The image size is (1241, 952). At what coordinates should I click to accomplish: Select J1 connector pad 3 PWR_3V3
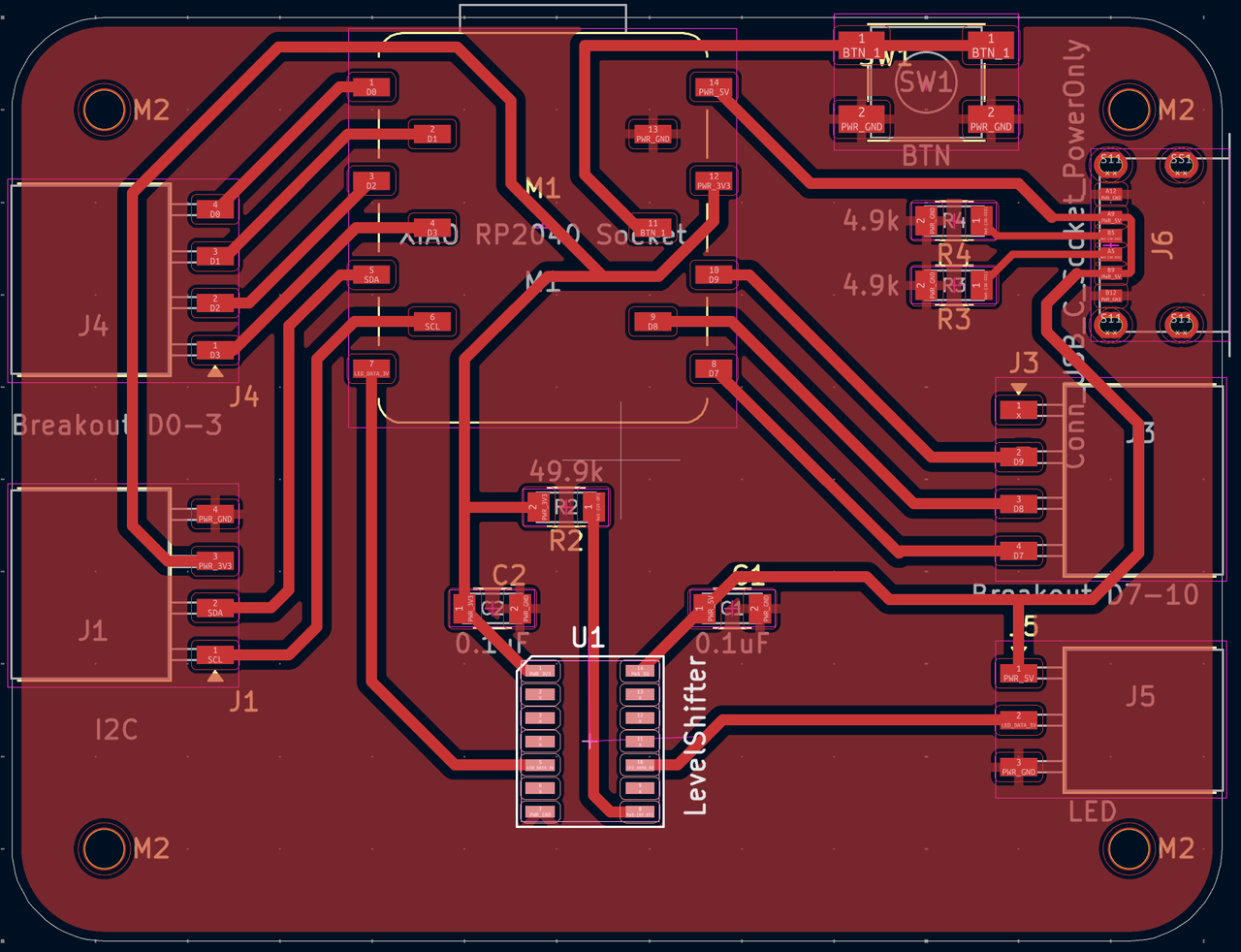215,560
